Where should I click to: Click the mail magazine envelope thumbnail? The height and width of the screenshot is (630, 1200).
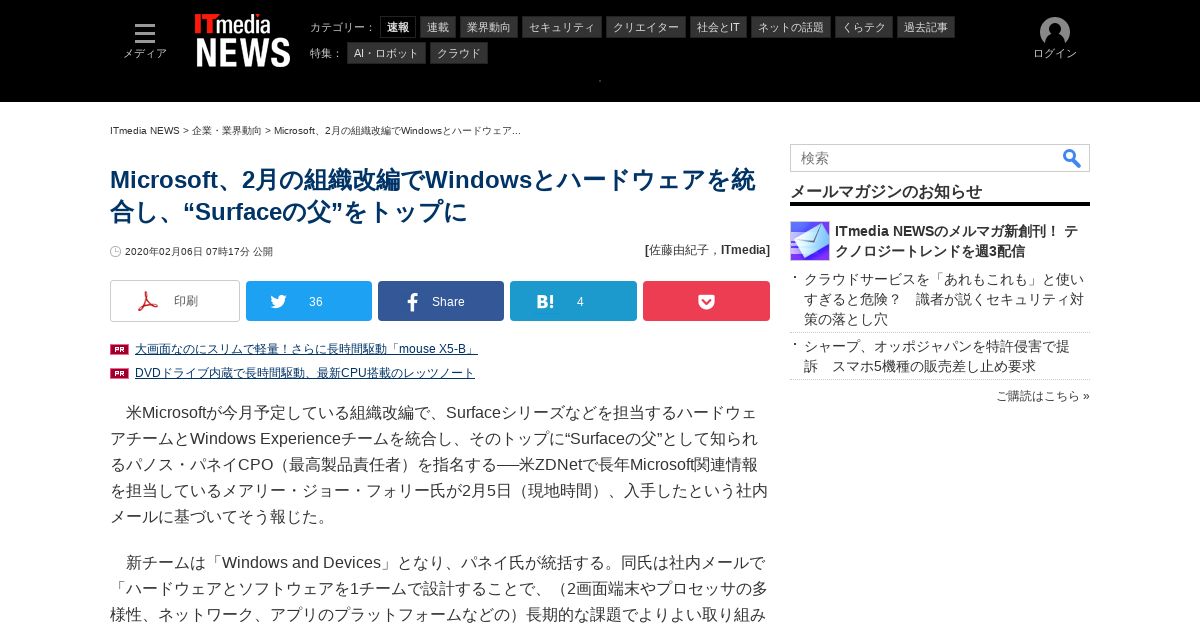click(x=810, y=241)
